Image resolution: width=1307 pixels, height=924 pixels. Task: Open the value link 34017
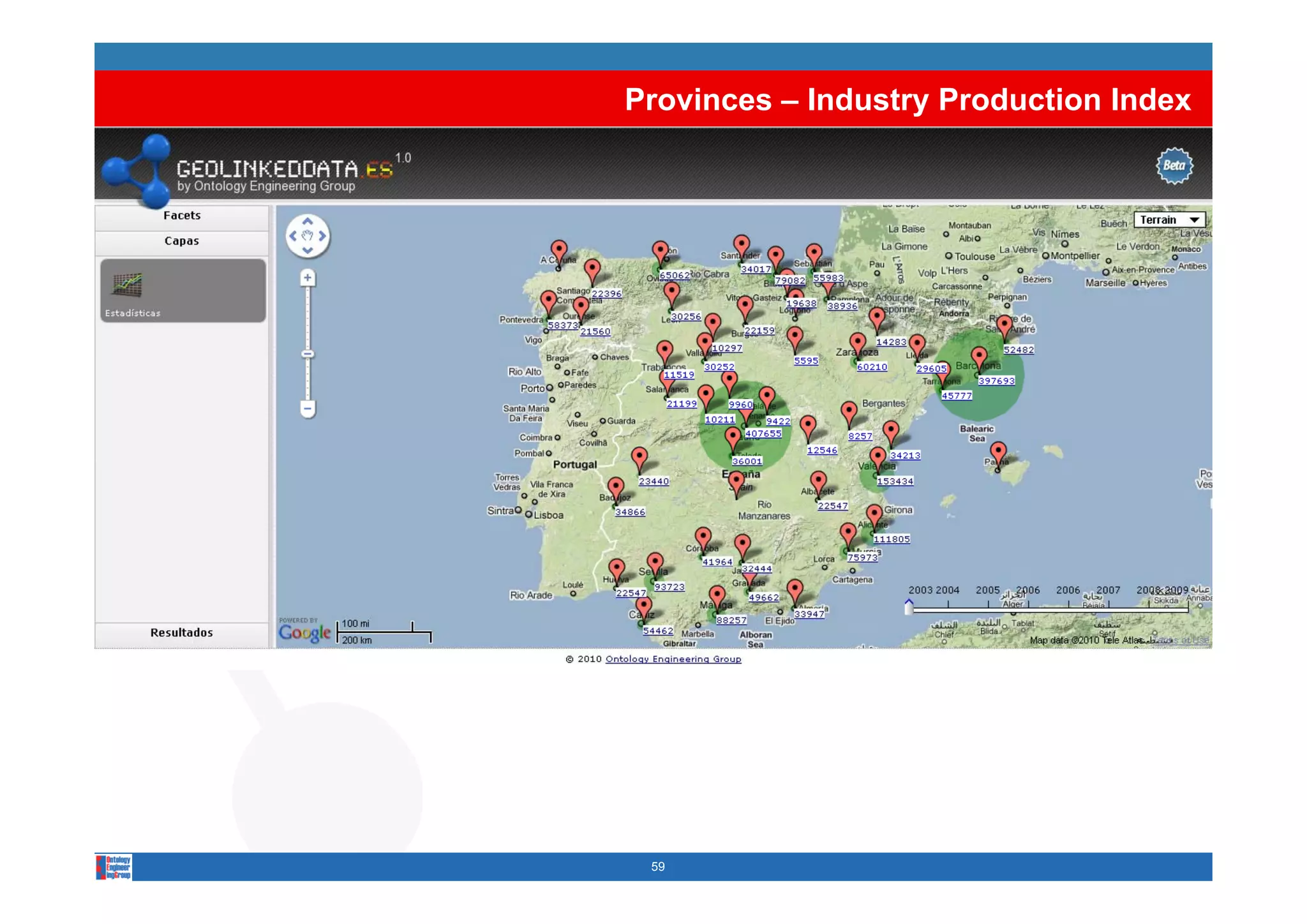pos(756,270)
